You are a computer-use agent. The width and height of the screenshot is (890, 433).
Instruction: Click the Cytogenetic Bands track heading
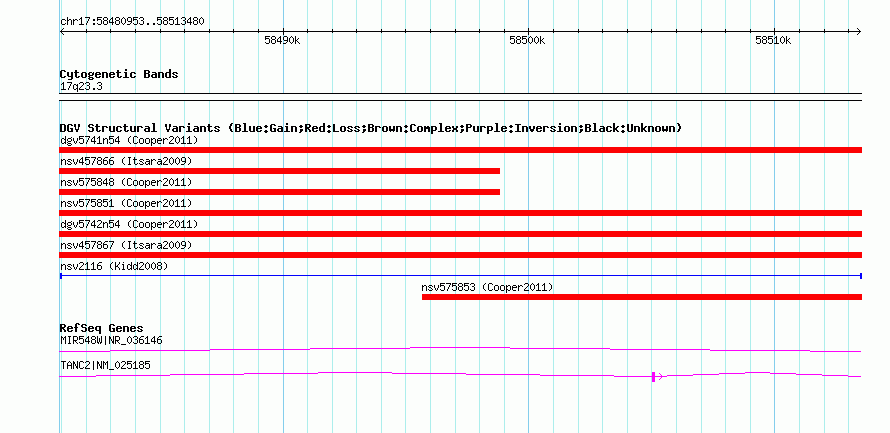[119, 74]
